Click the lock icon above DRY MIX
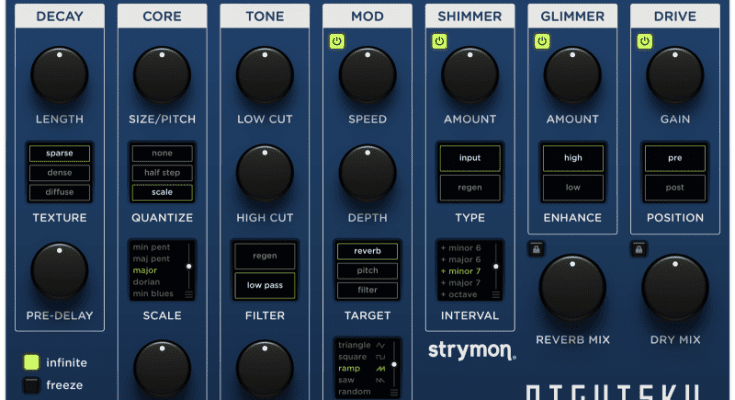735x400 pixels. pos(636,248)
